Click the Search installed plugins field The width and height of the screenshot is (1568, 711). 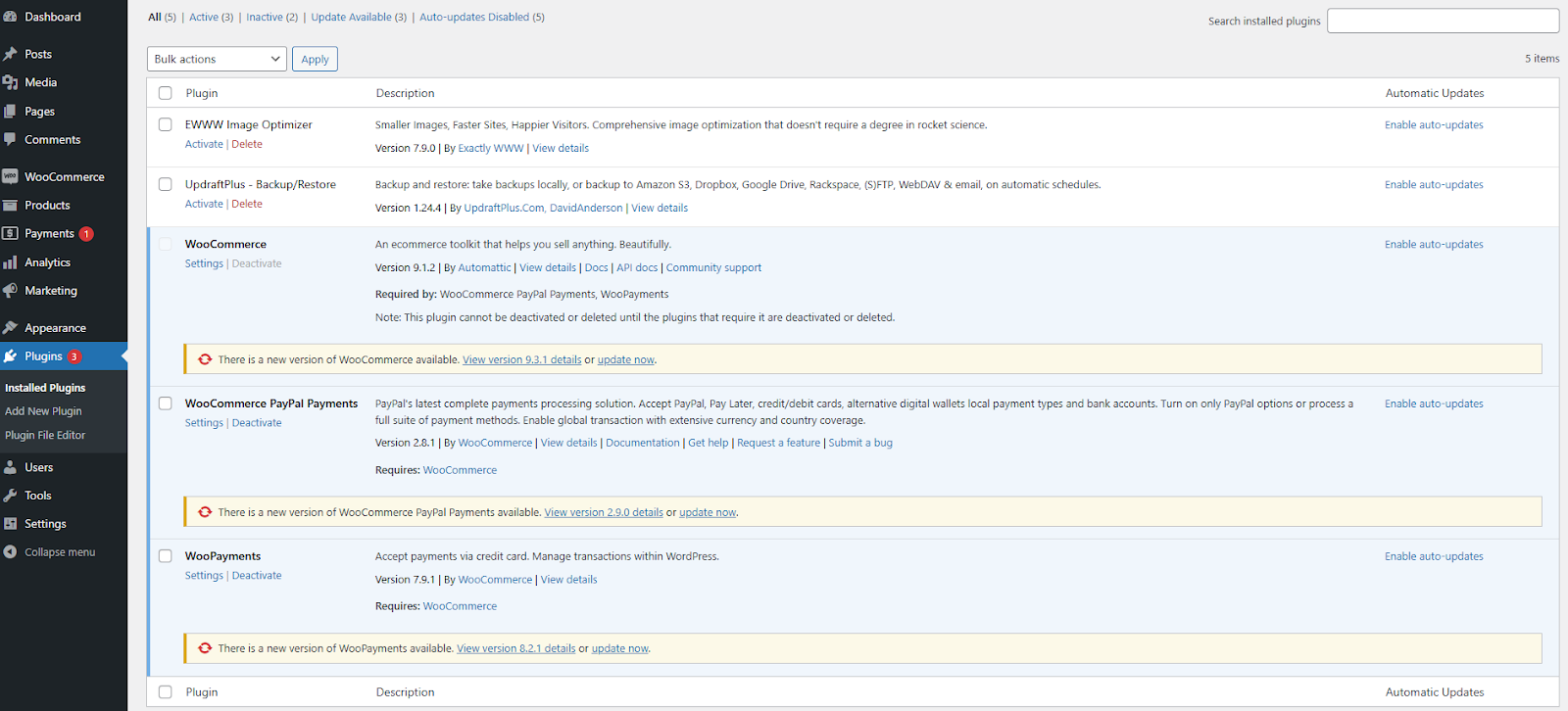[1443, 21]
